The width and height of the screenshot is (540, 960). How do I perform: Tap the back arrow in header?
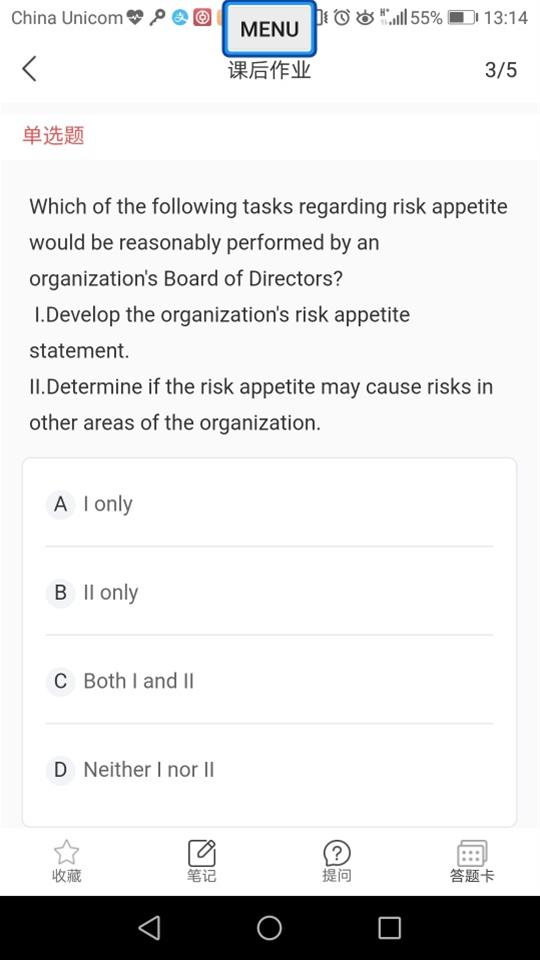click(29, 69)
